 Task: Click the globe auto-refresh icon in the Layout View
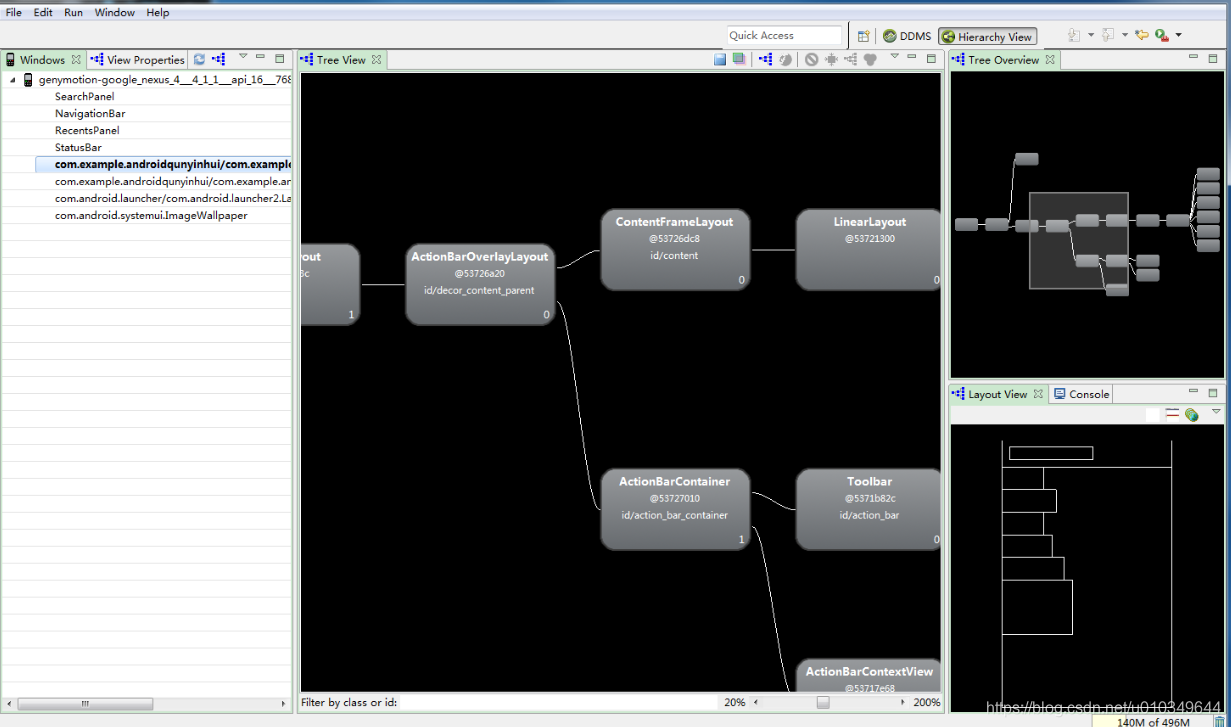1191,414
